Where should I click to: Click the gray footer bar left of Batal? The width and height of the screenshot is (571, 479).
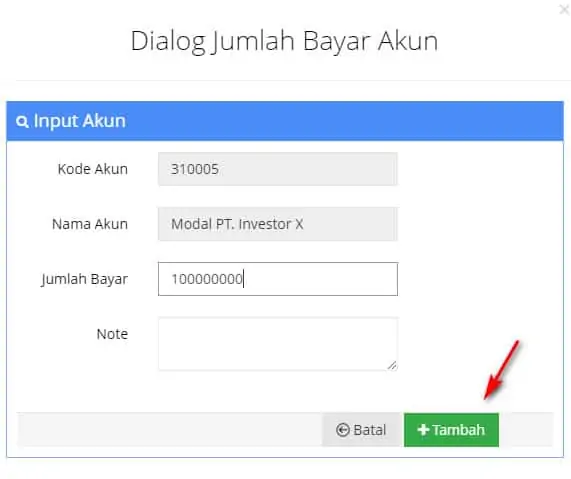coord(169,430)
